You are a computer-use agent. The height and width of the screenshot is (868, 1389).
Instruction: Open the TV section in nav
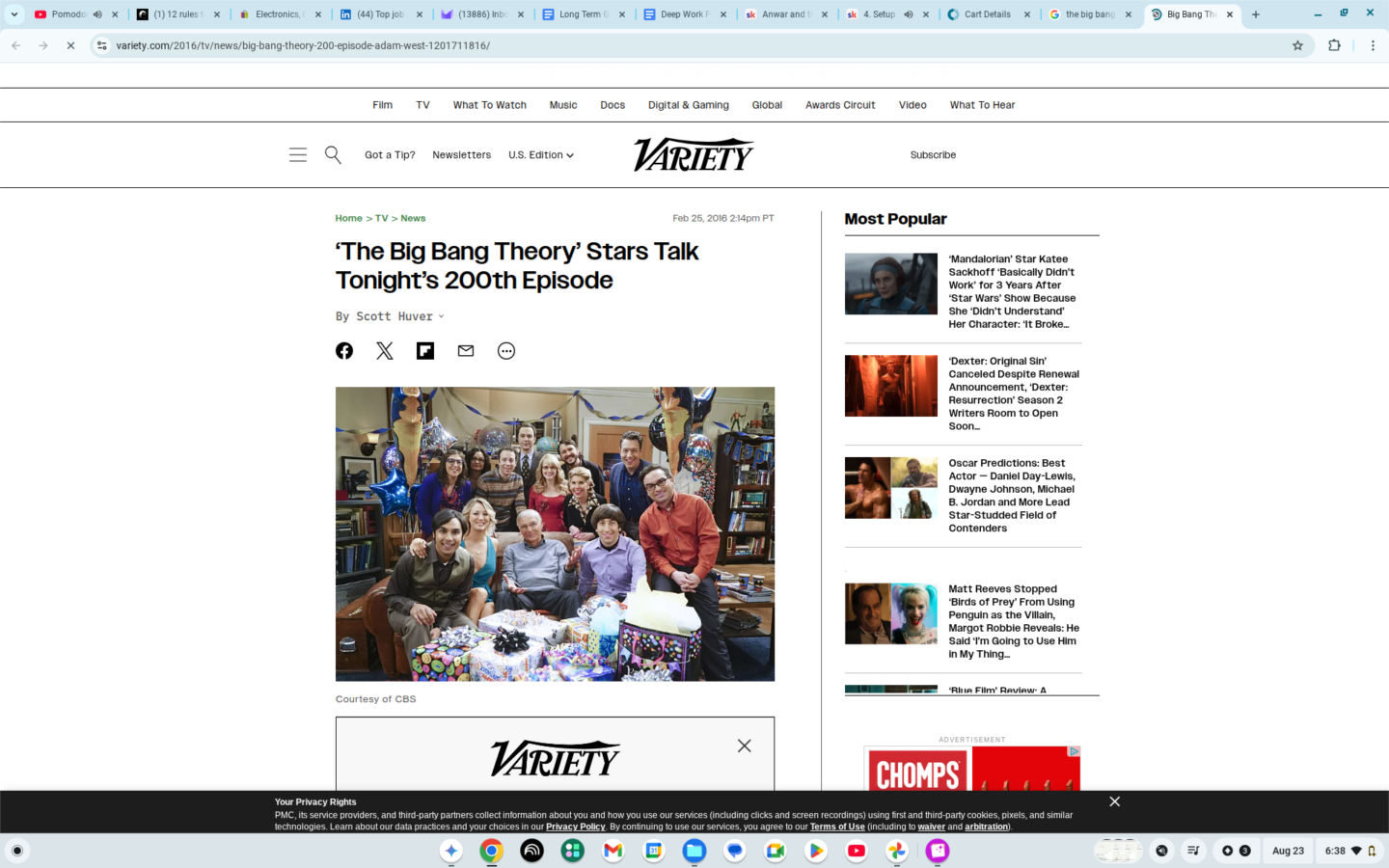(422, 105)
